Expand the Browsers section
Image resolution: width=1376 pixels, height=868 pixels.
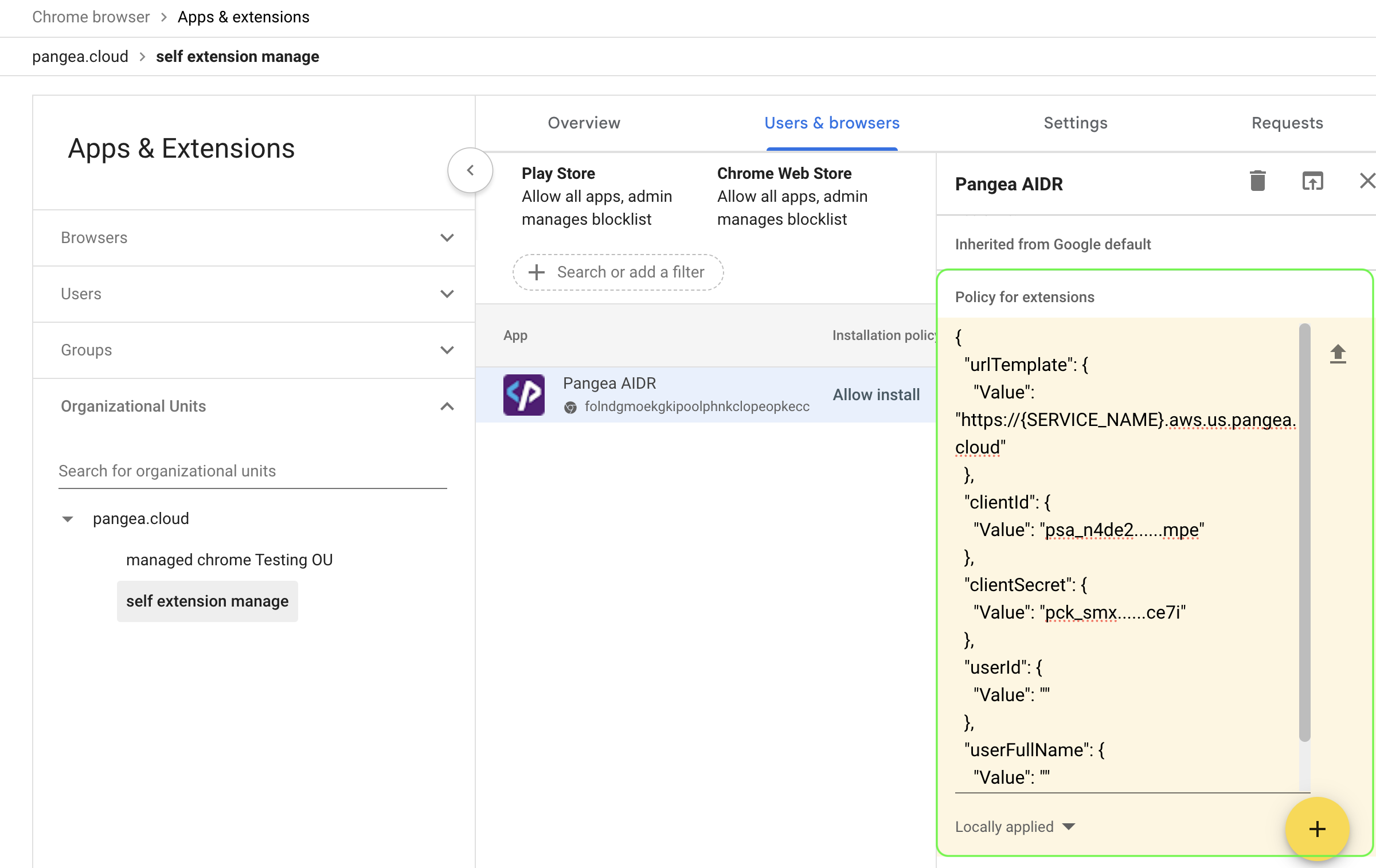click(254, 238)
